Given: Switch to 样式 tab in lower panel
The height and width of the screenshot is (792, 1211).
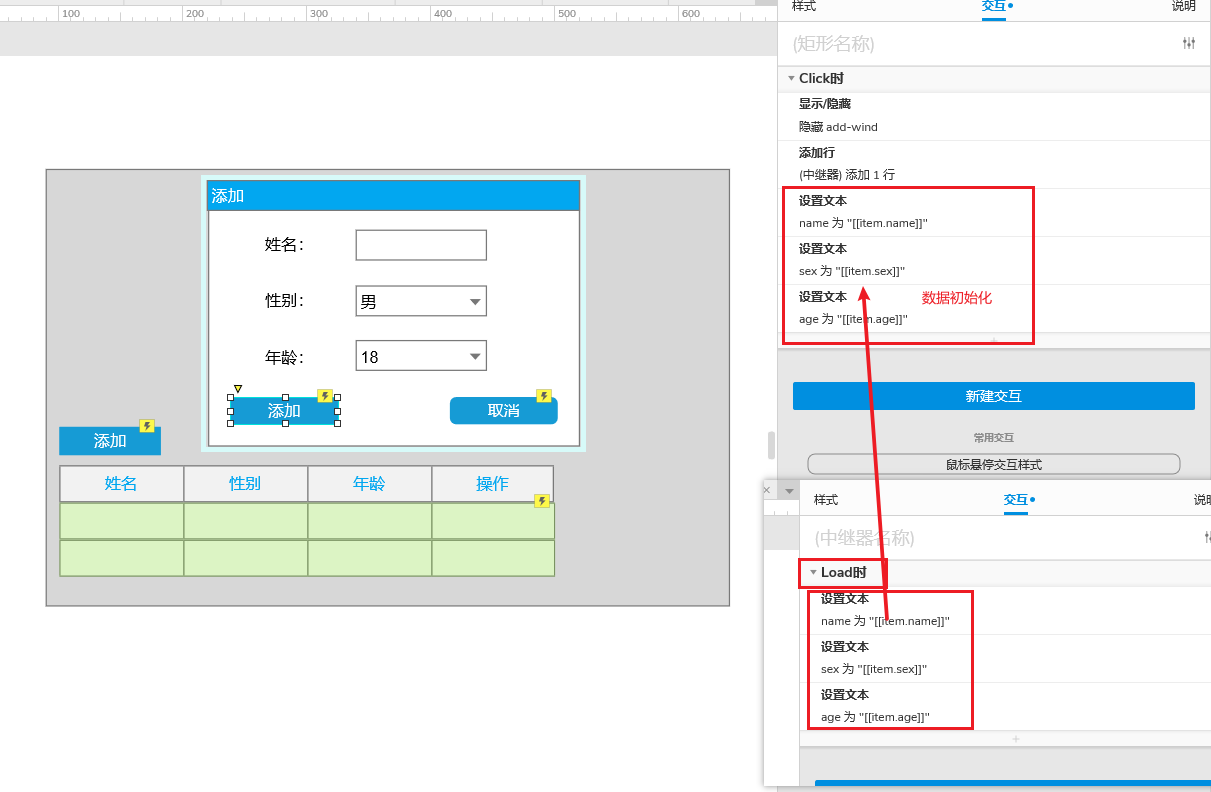Looking at the screenshot, I should (x=826, y=499).
